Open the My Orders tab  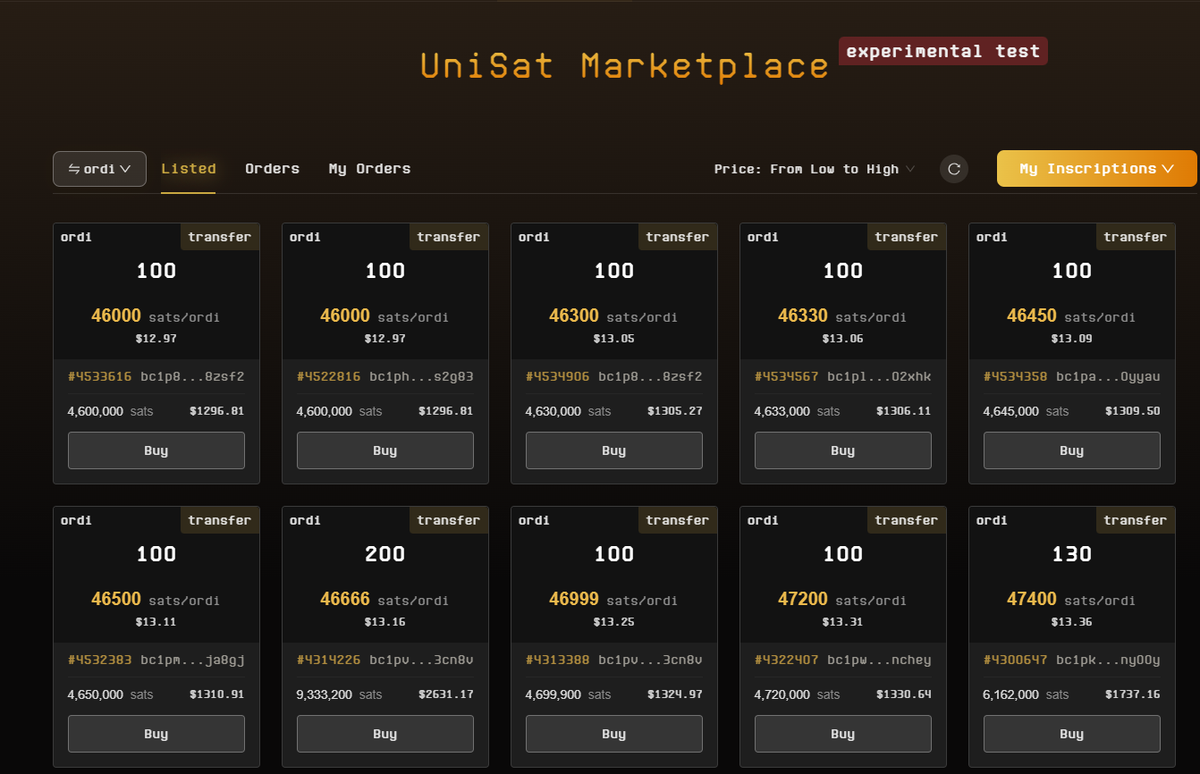click(369, 168)
